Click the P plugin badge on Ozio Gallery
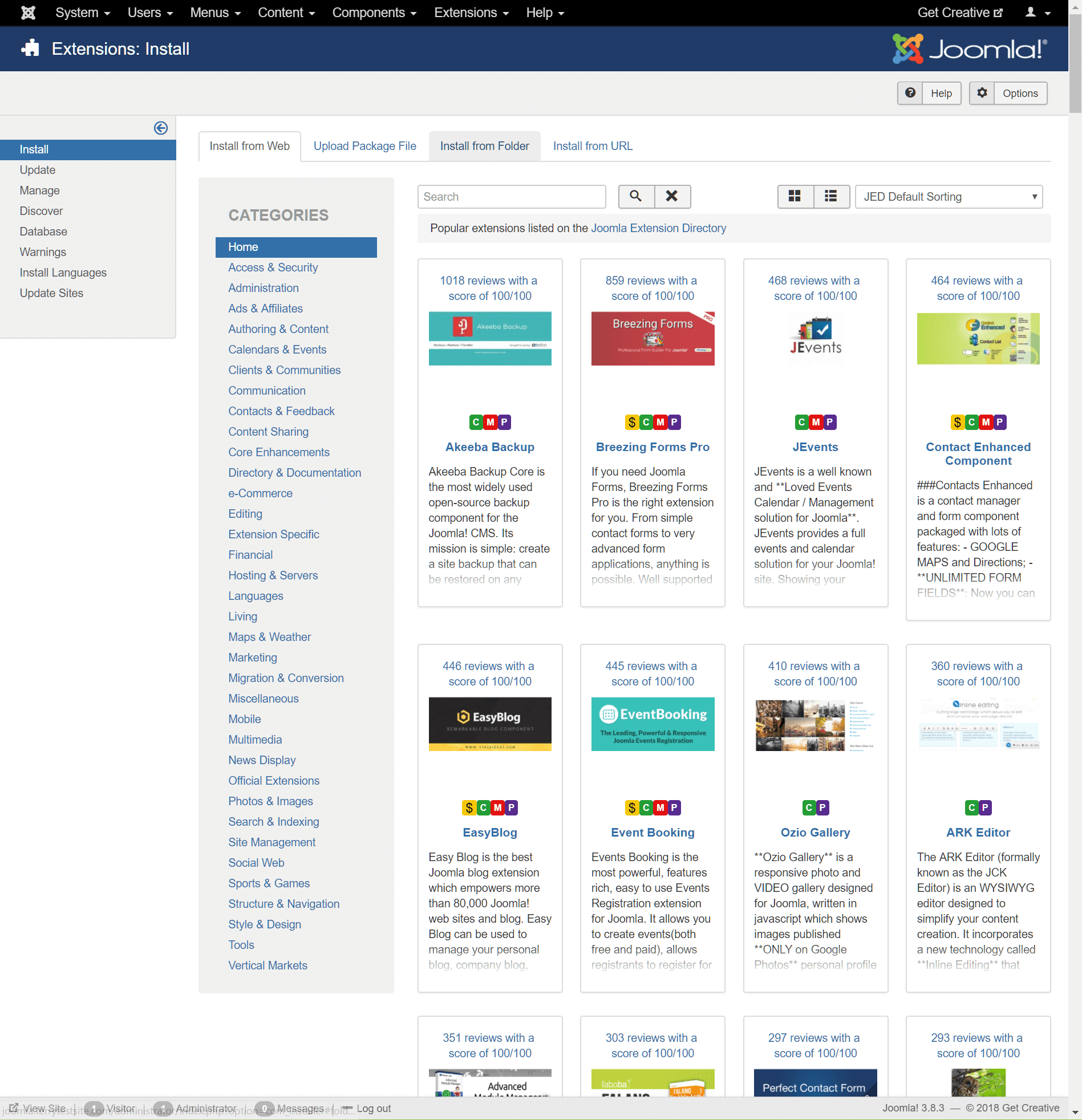 [x=822, y=807]
